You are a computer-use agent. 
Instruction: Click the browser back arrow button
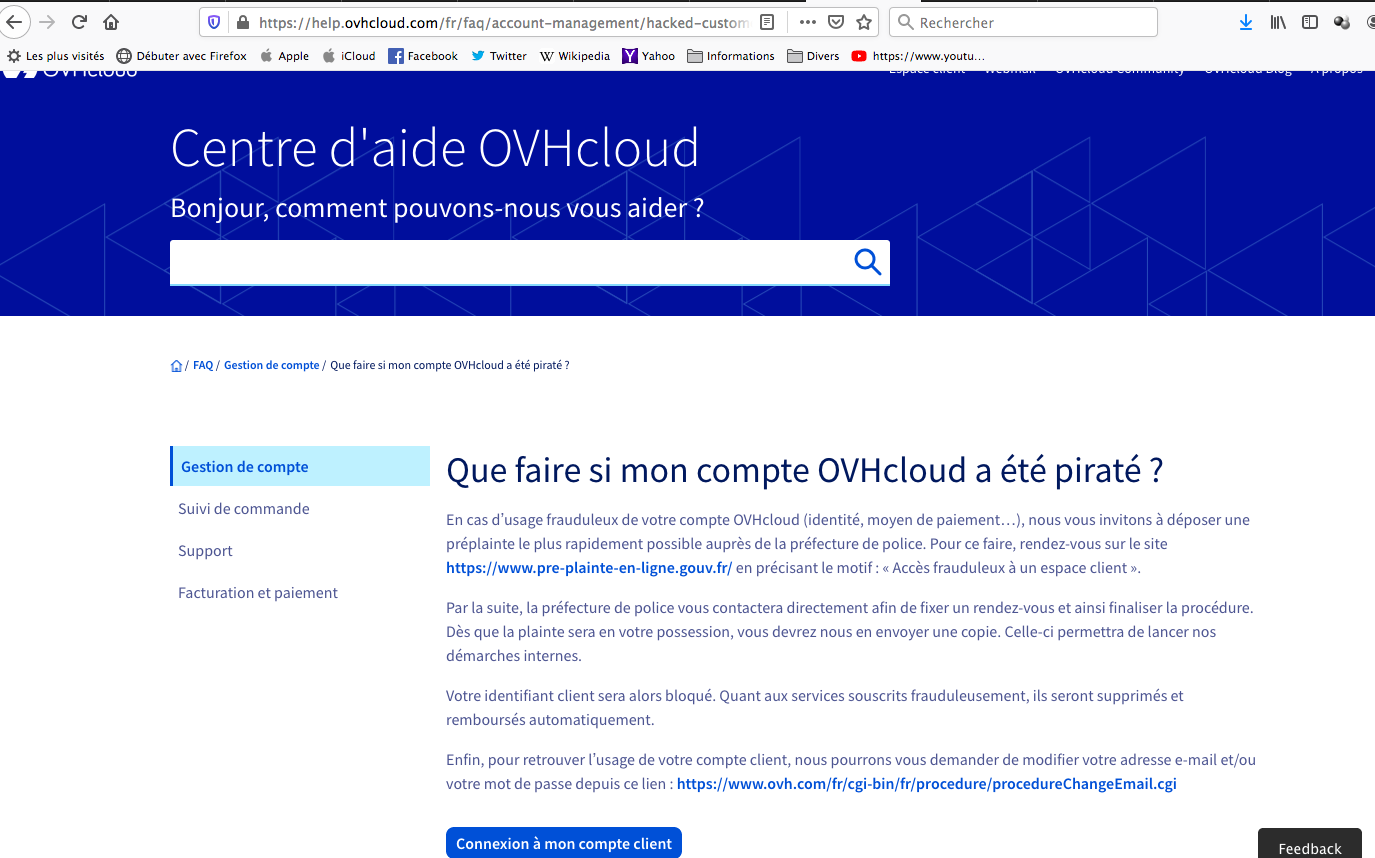pos(14,22)
